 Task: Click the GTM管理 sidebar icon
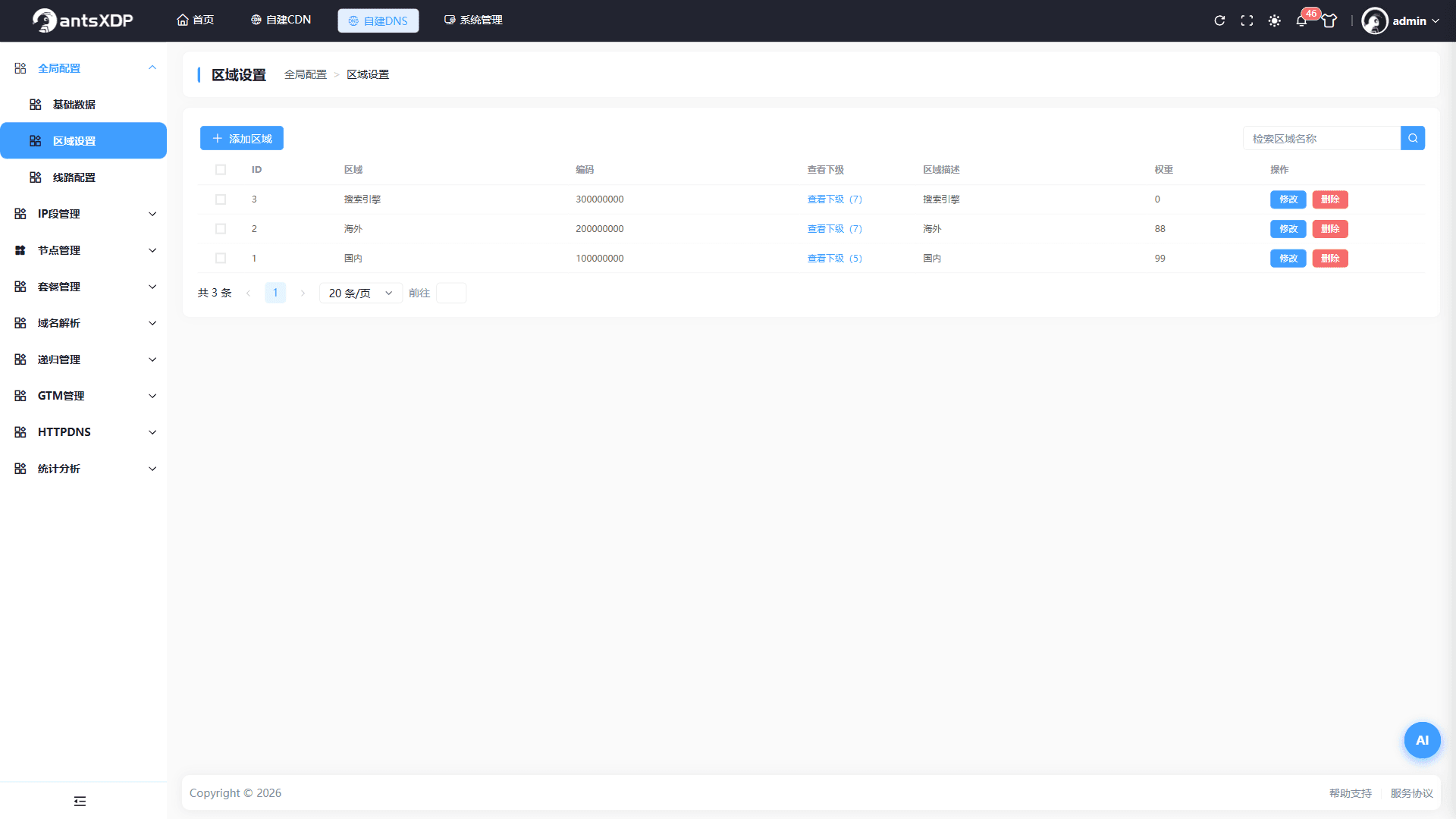pos(20,396)
